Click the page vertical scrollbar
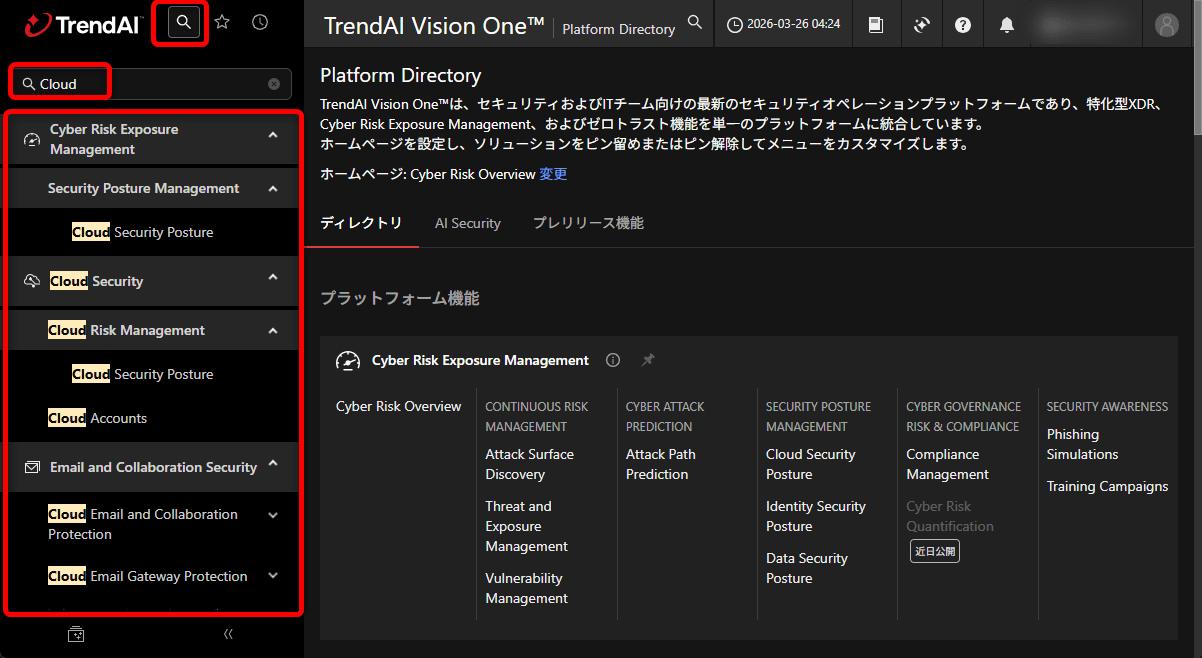 [1197, 70]
